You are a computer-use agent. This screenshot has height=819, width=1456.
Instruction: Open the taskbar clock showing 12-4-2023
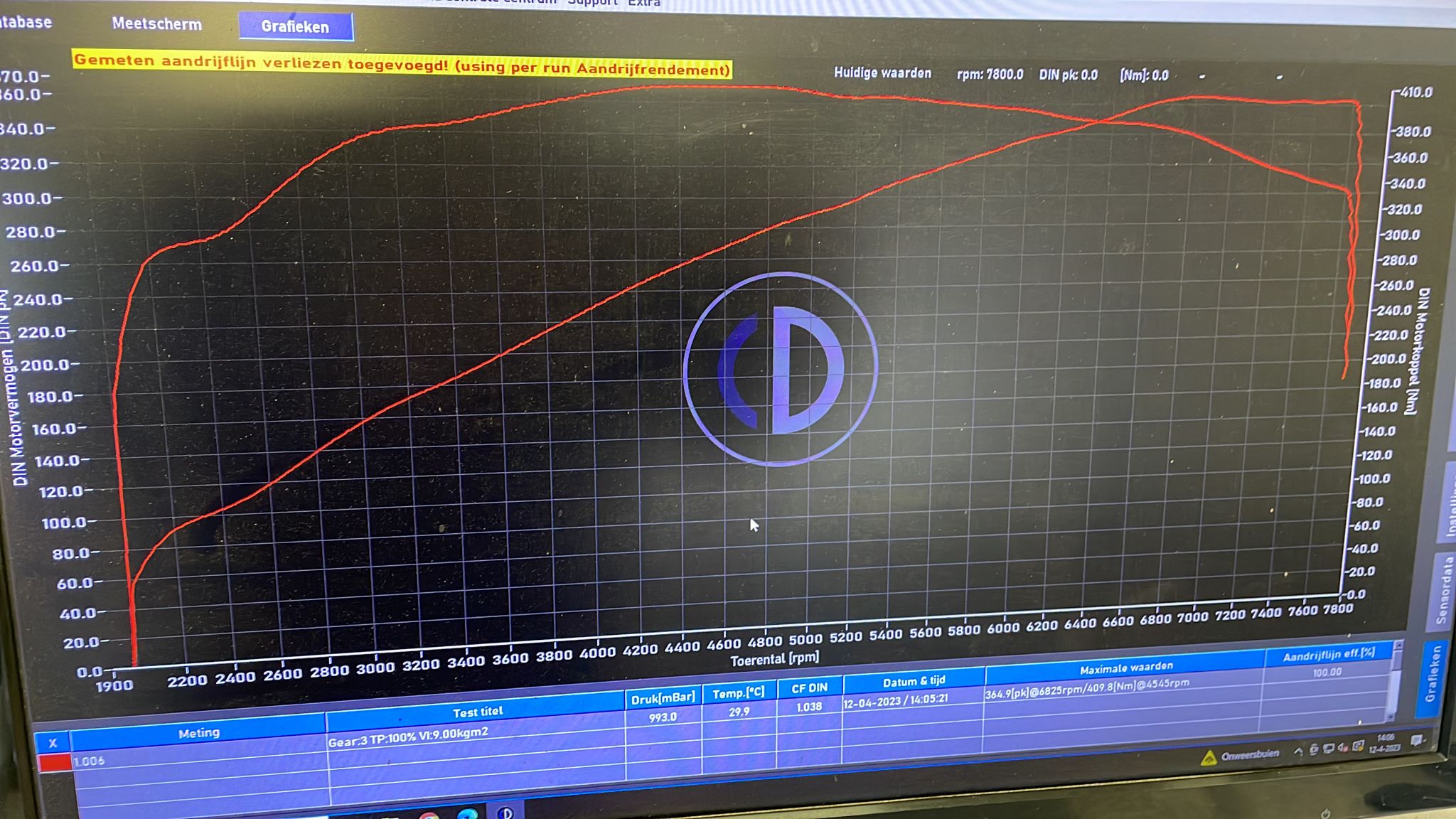[1384, 744]
